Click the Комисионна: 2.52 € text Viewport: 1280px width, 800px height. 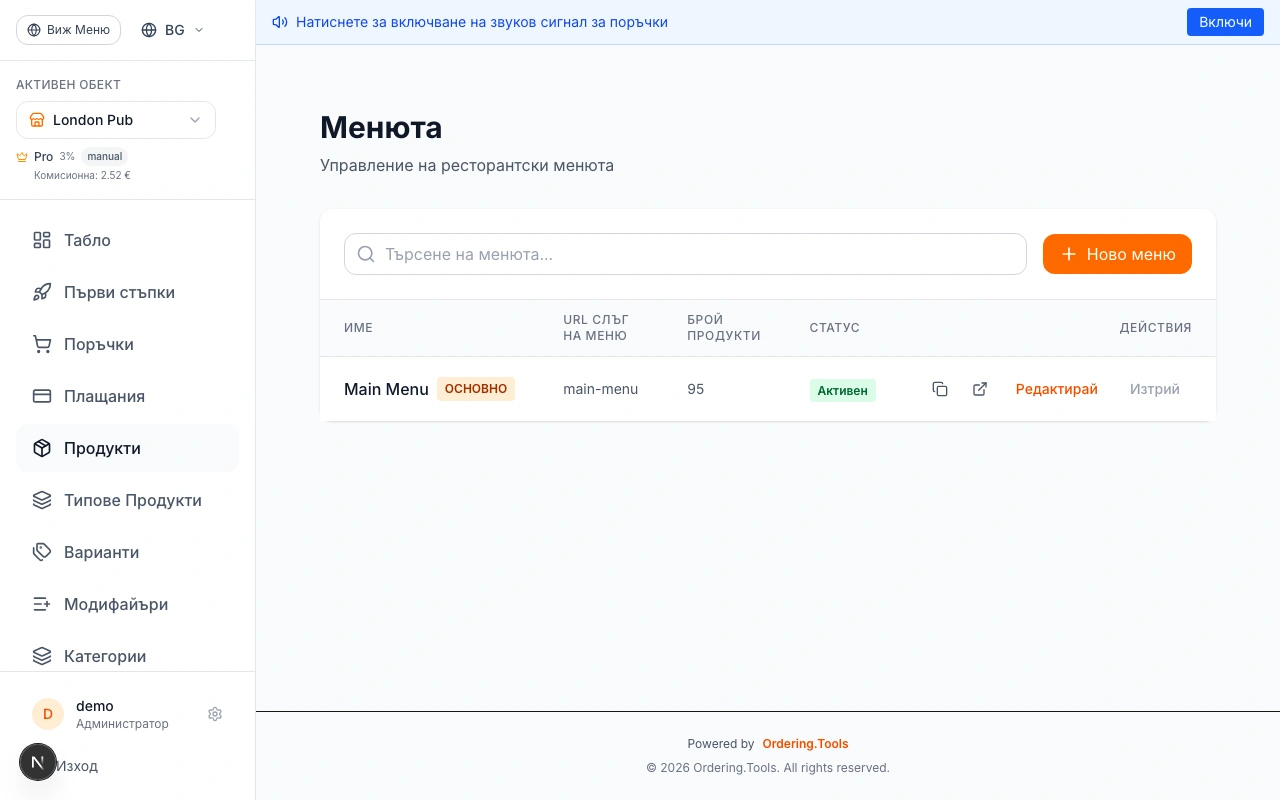point(82,175)
